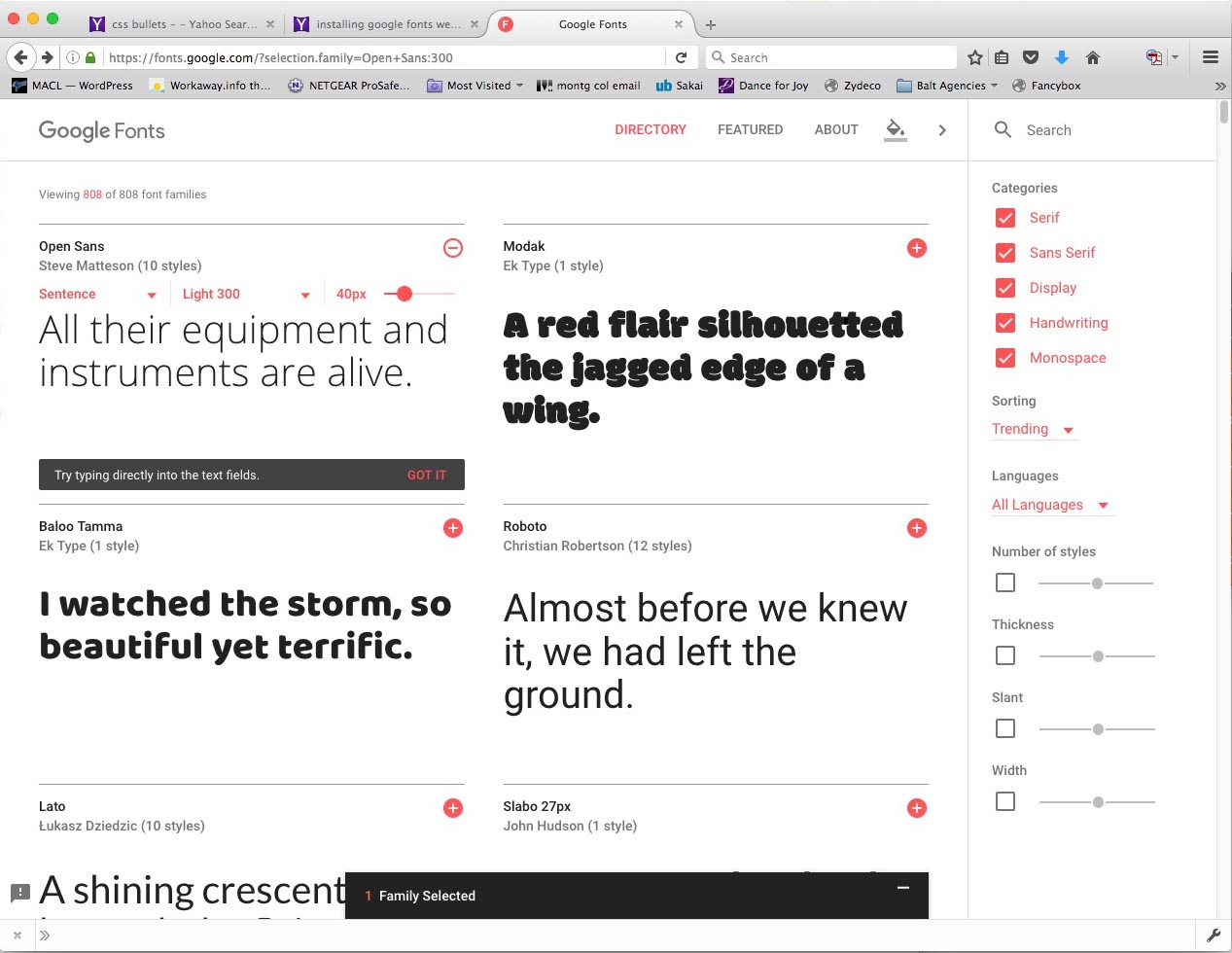Open the Sentence preview text dropdown
Screen dimensions: 1232x953
(x=97, y=294)
